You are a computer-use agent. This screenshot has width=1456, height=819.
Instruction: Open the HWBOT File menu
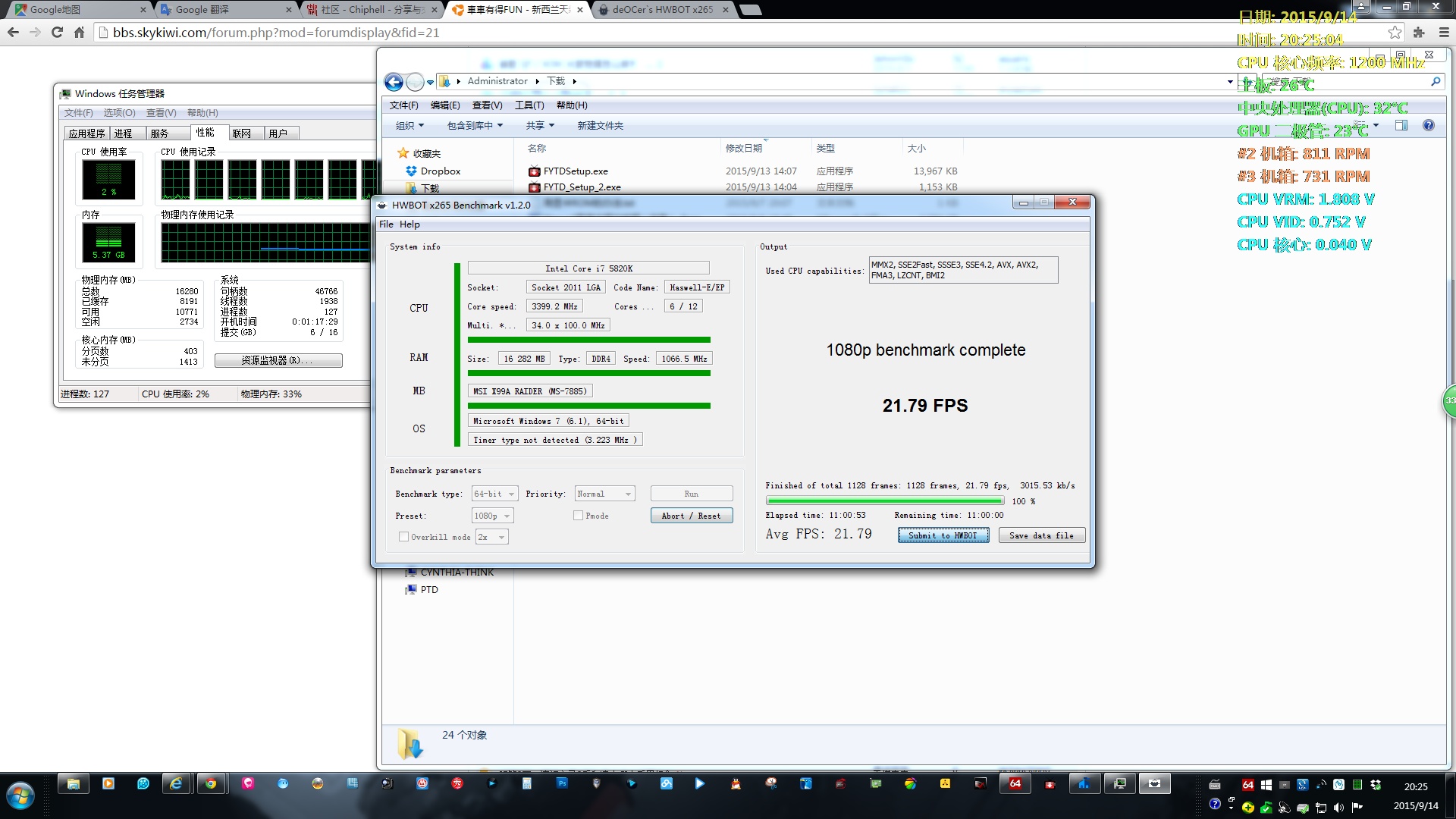pyautogui.click(x=386, y=224)
